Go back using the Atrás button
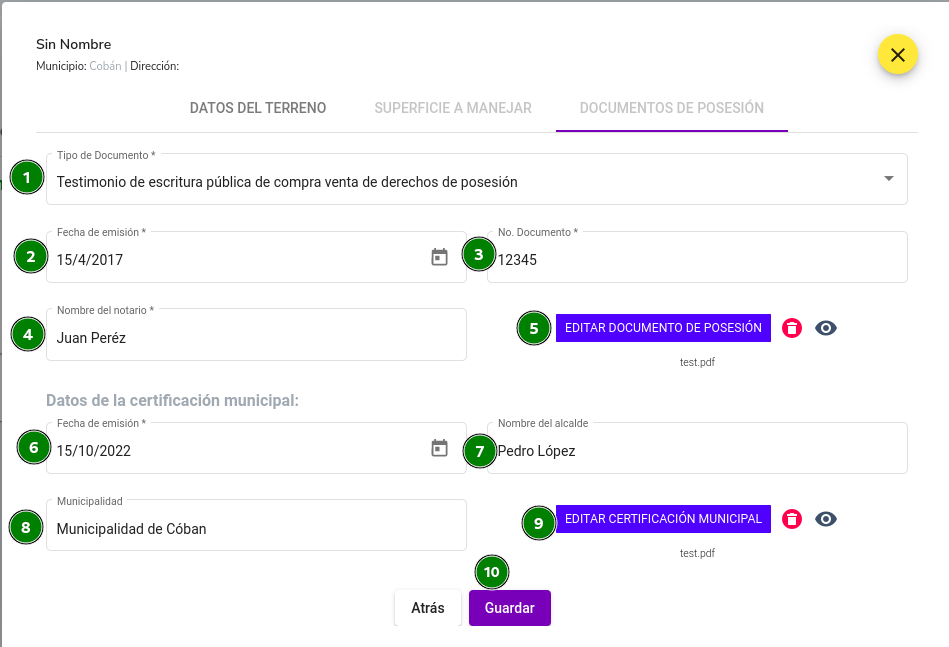Image resolution: width=949 pixels, height=647 pixels. click(428, 608)
